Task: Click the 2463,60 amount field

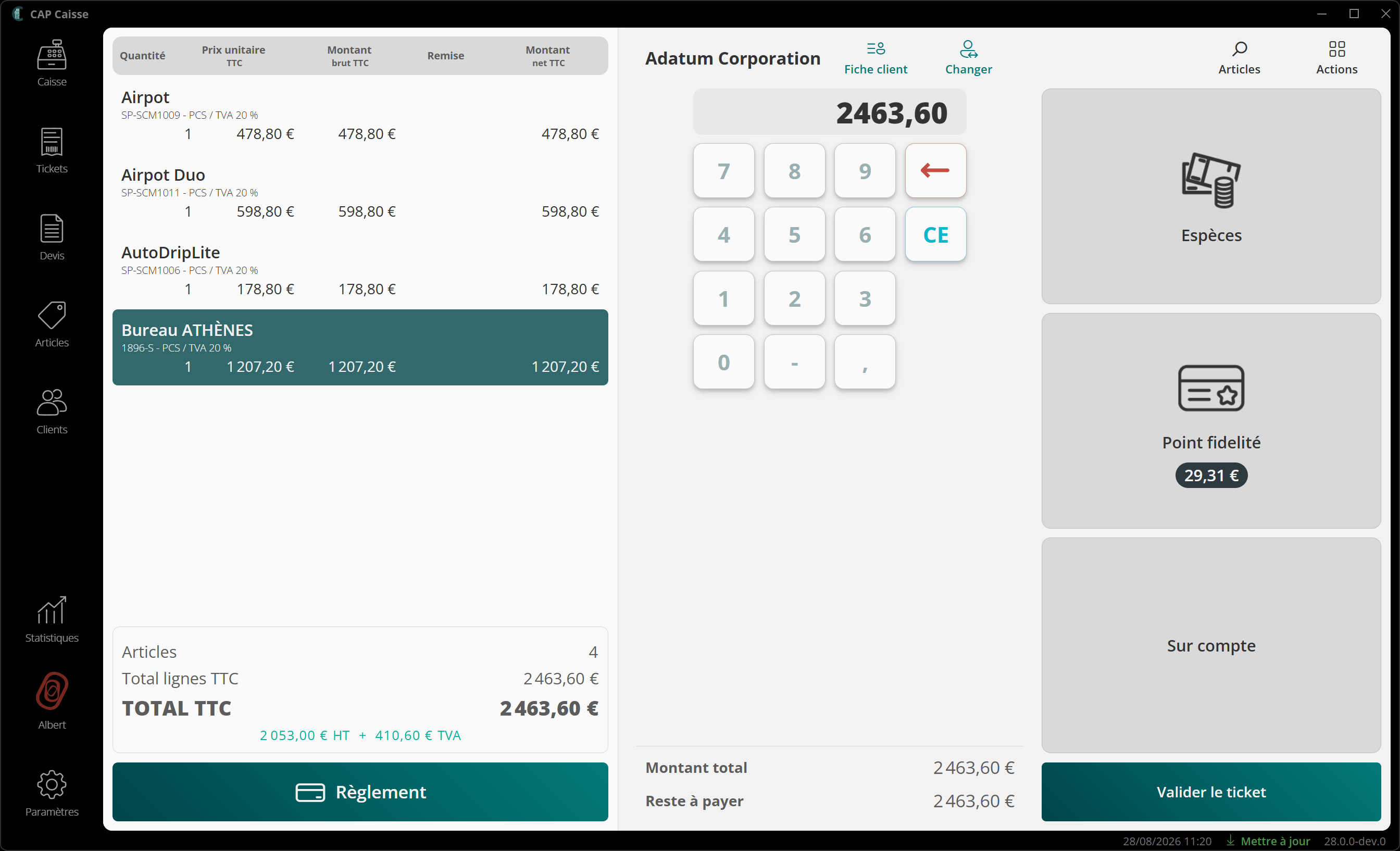Action: [829, 112]
